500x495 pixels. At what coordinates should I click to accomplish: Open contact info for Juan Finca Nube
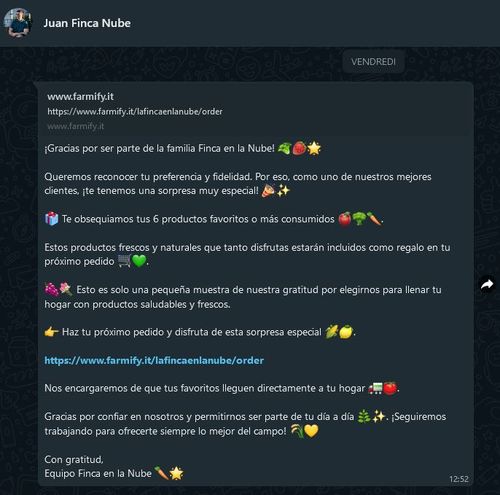[x=87, y=23]
